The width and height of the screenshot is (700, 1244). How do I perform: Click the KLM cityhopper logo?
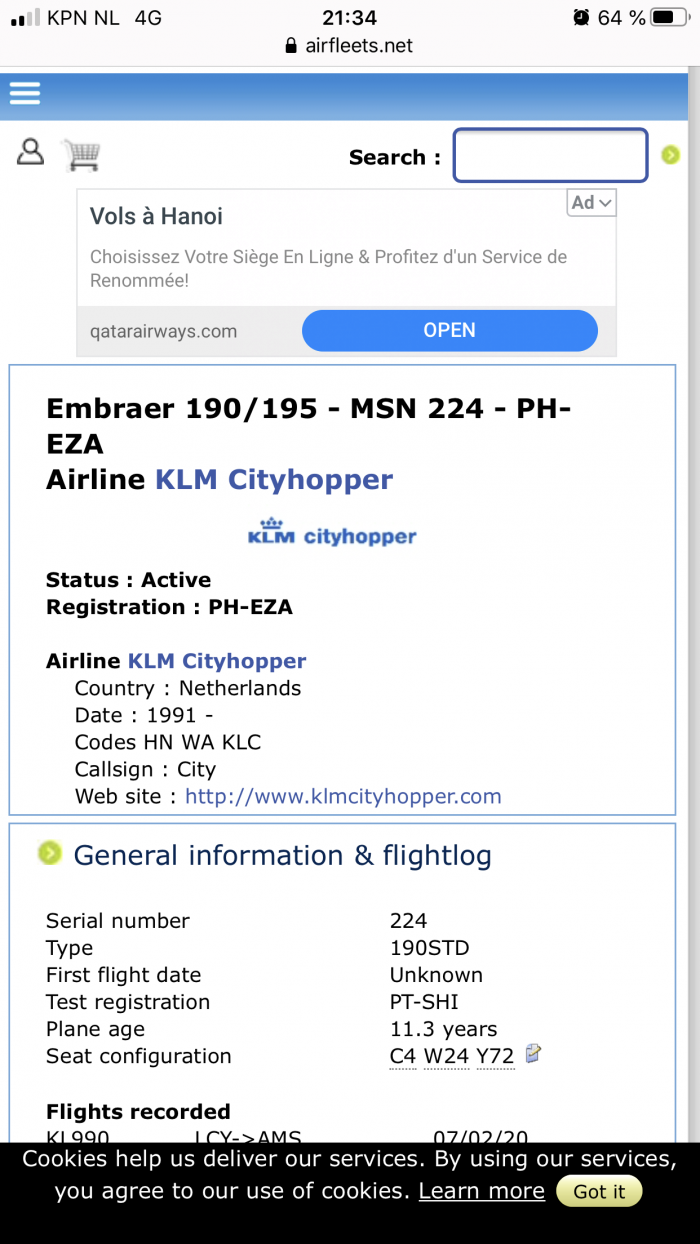332,533
